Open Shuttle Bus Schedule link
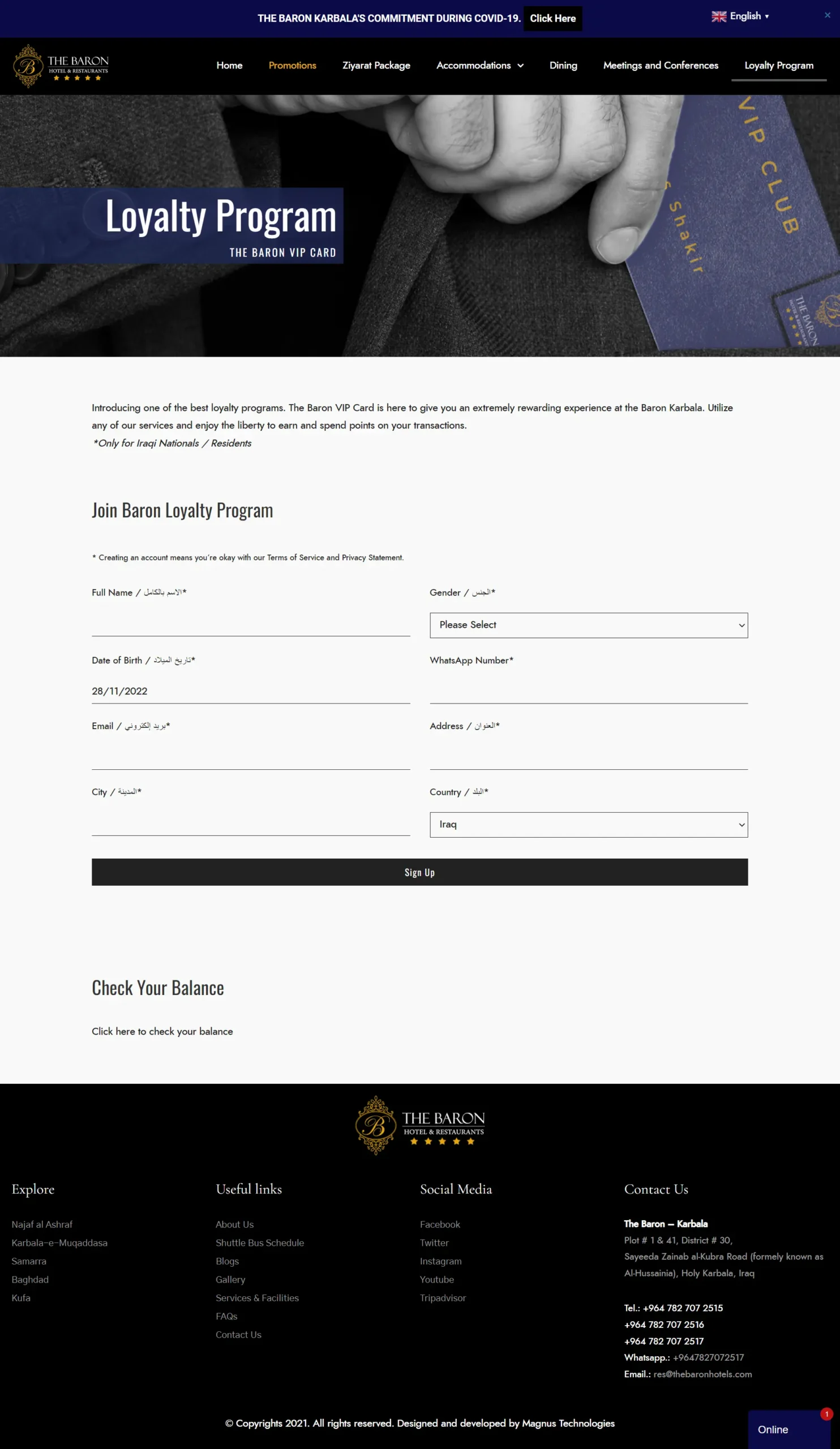The image size is (840, 1449). point(259,1242)
